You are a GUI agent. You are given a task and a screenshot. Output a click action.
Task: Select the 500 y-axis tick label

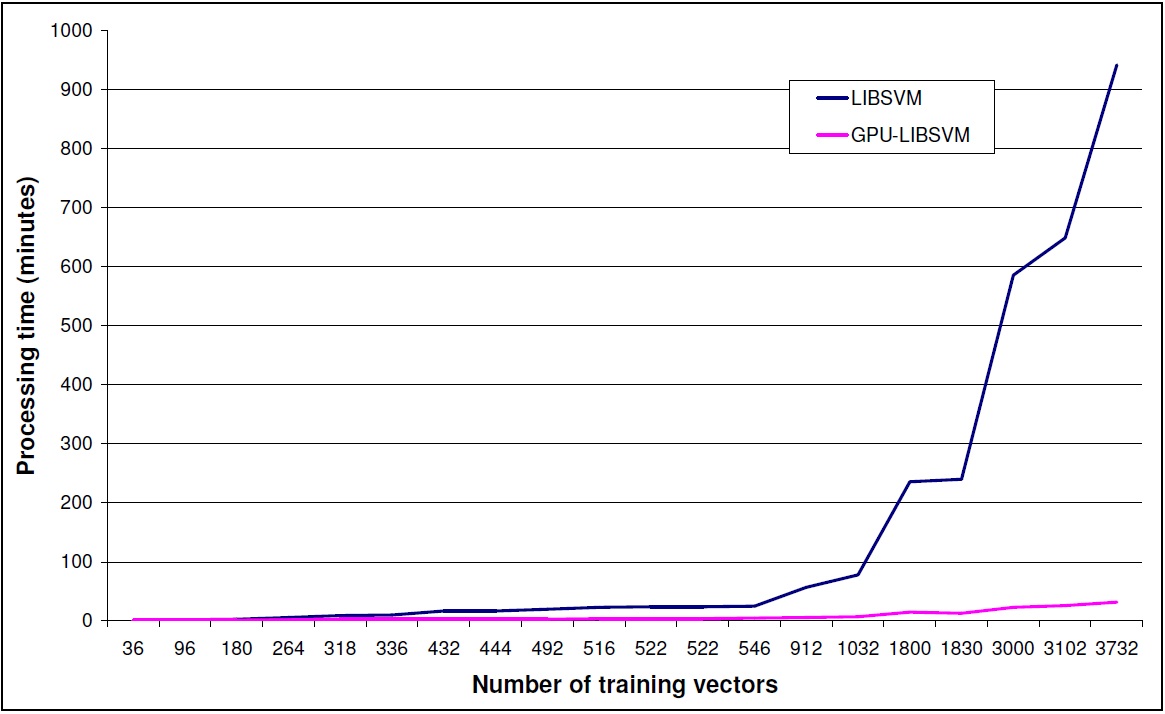[x=75, y=326]
